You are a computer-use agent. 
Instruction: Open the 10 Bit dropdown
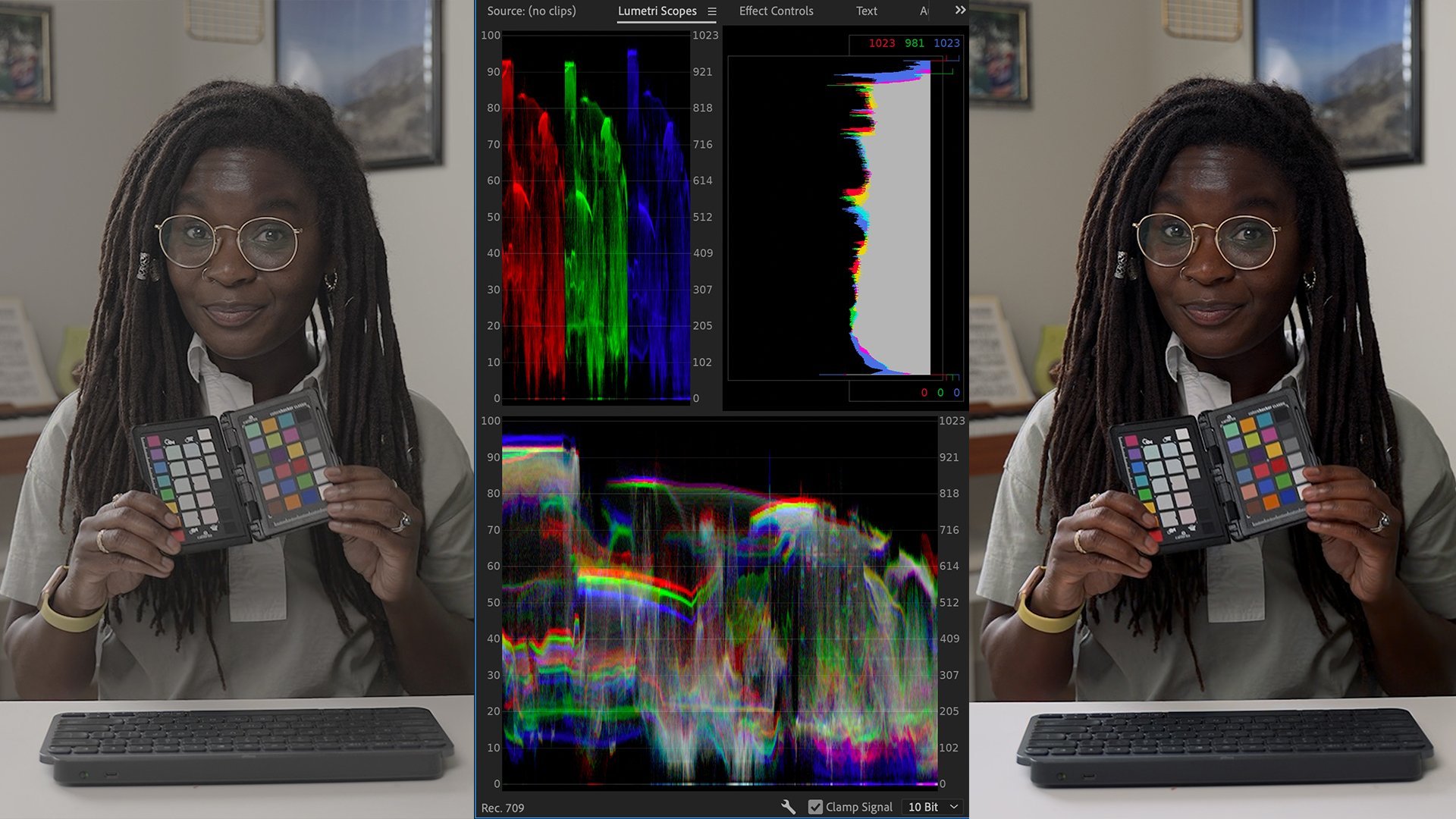(x=933, y=807)
